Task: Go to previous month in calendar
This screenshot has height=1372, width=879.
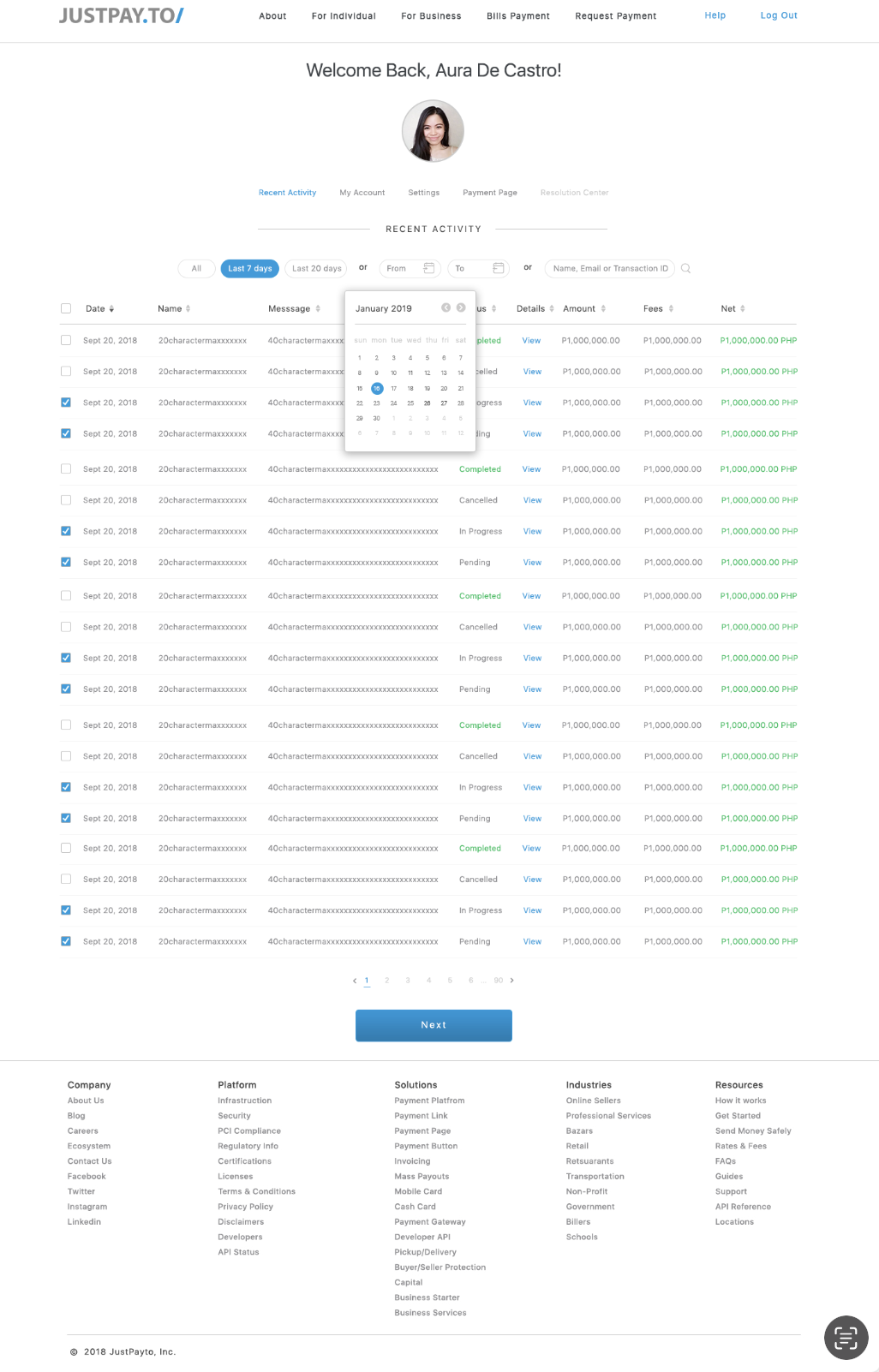Action: (x=445, y=307)
